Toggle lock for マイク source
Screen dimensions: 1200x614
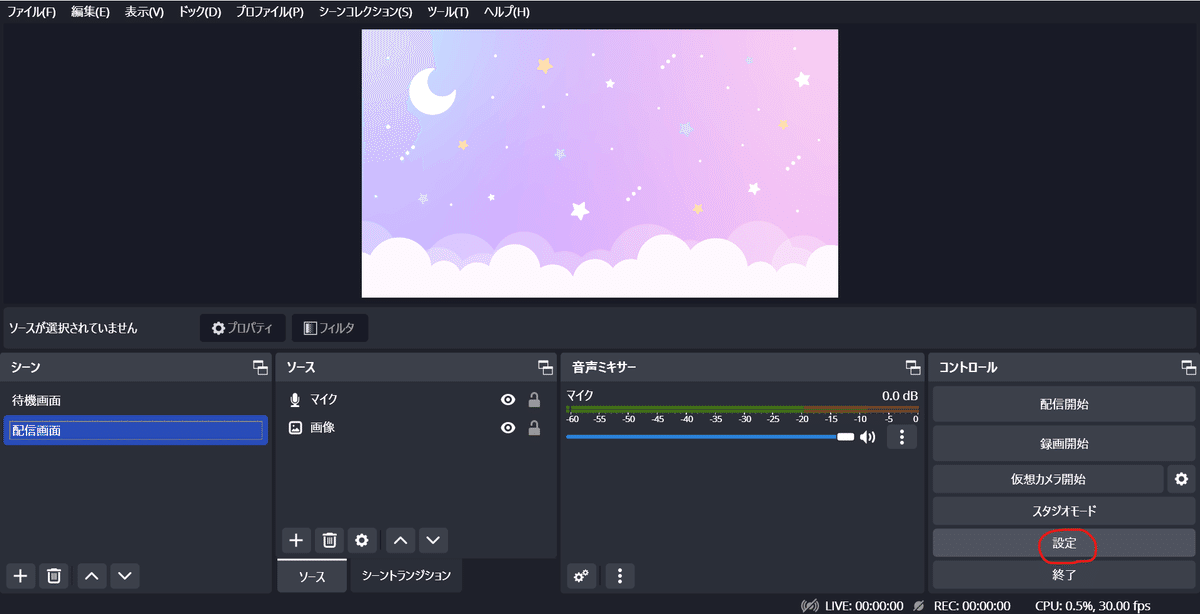pos(534,400)
